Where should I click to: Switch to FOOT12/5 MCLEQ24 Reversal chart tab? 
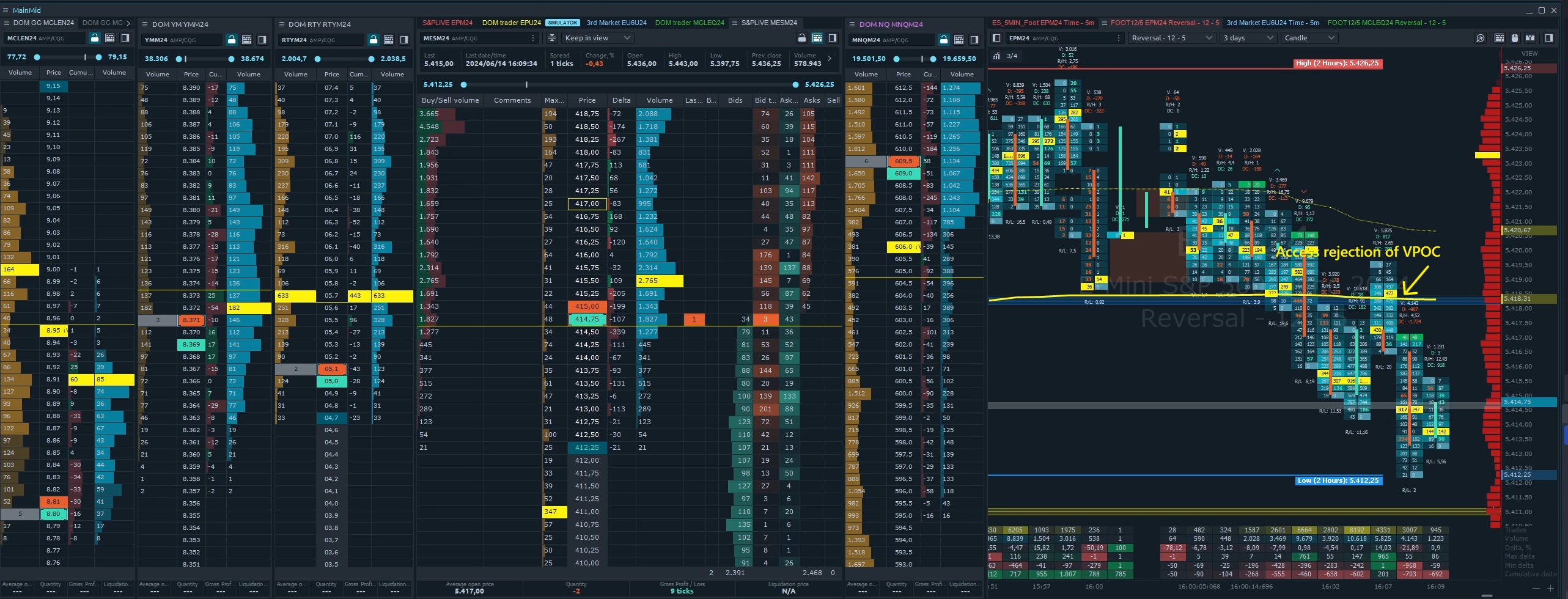(x=1387, y=23)
